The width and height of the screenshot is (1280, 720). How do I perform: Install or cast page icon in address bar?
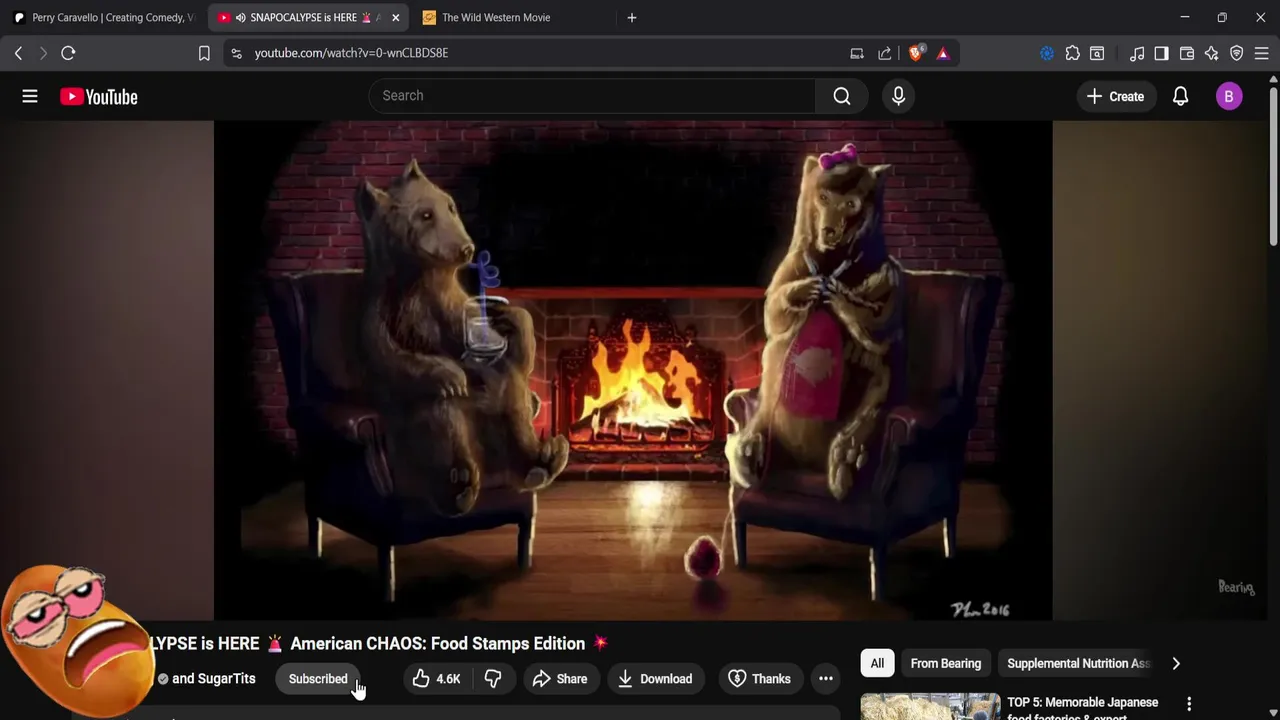tap(857, 53)
